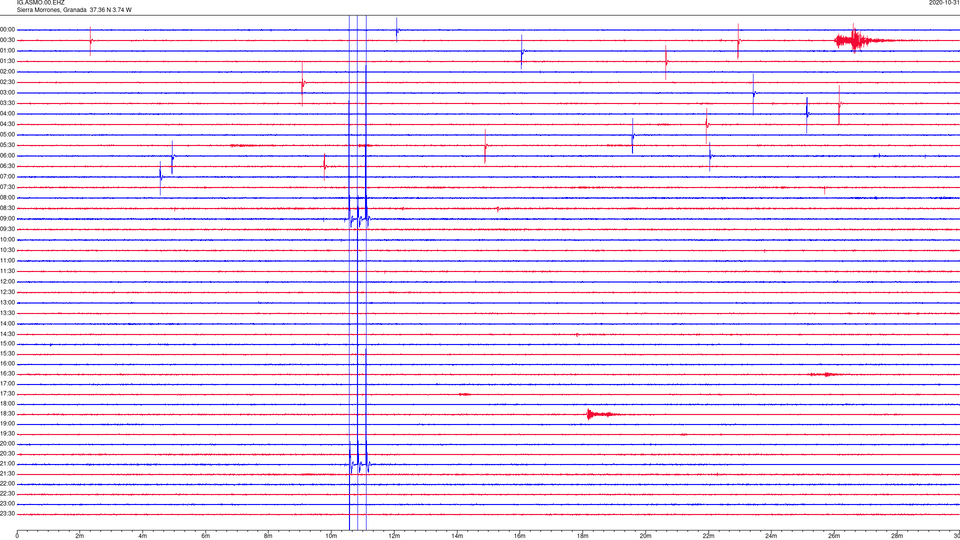Choose the 10:30 trace label

point(7,250)
